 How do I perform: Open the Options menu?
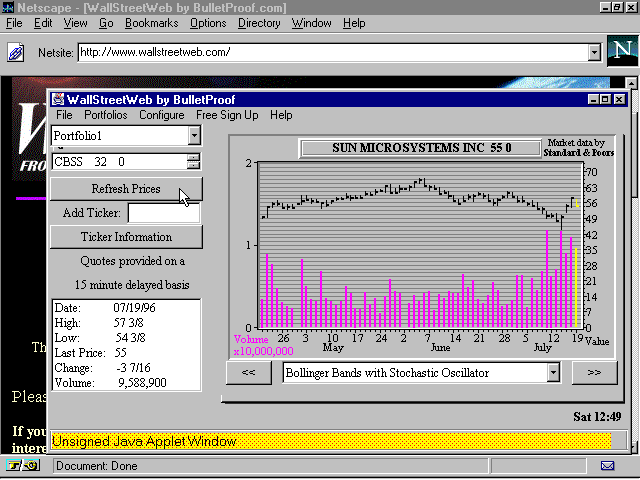[x=208, y=23]
